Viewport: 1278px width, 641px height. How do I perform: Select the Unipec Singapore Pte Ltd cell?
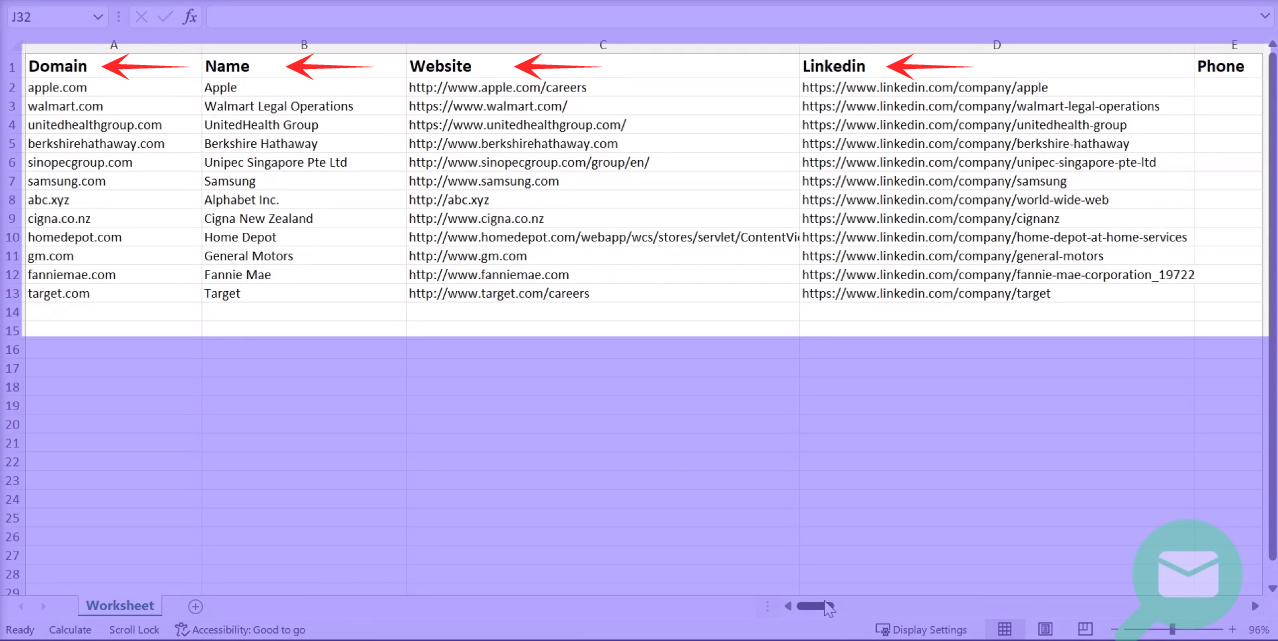304,162
